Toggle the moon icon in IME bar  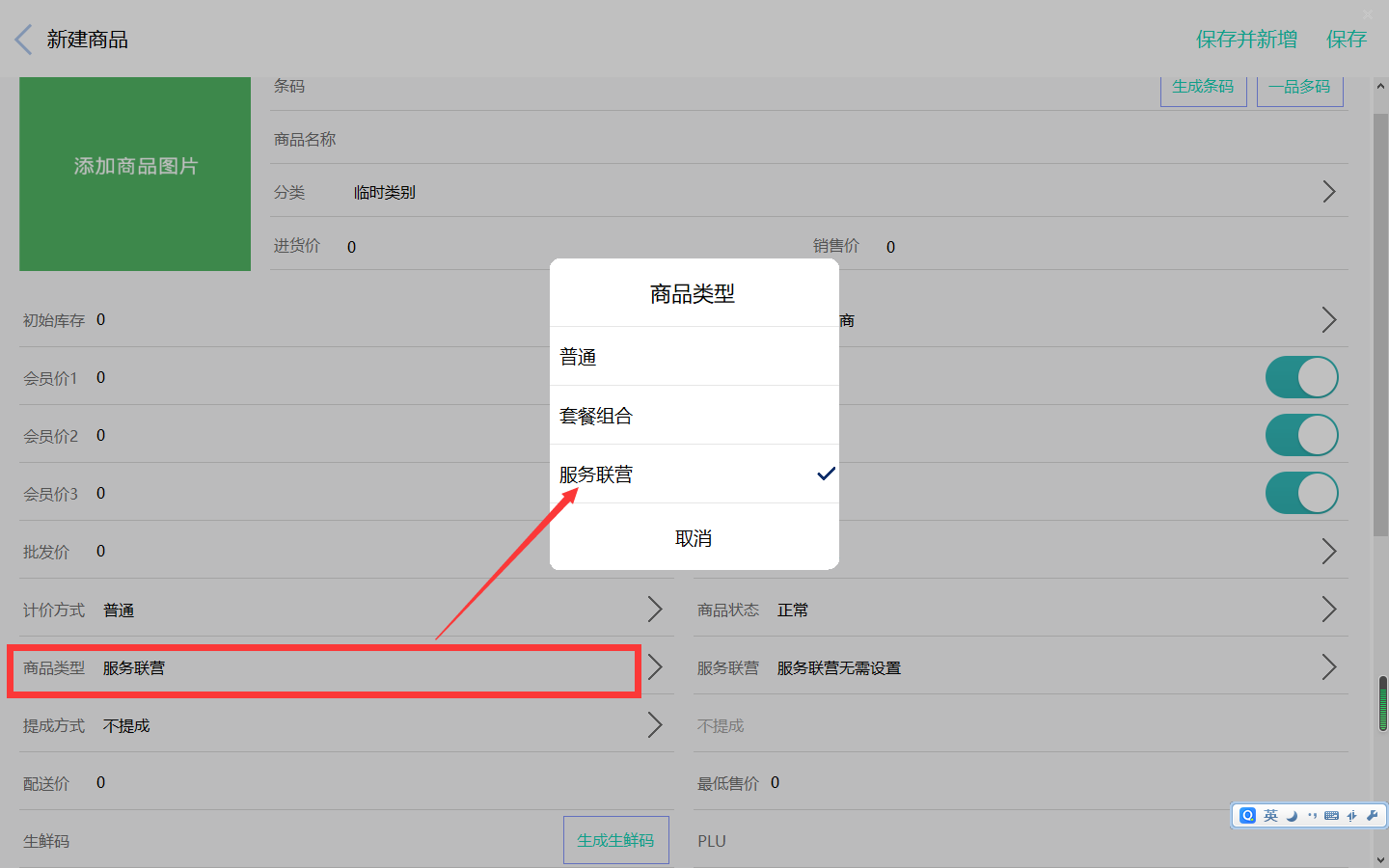[x=1292, y=816]
